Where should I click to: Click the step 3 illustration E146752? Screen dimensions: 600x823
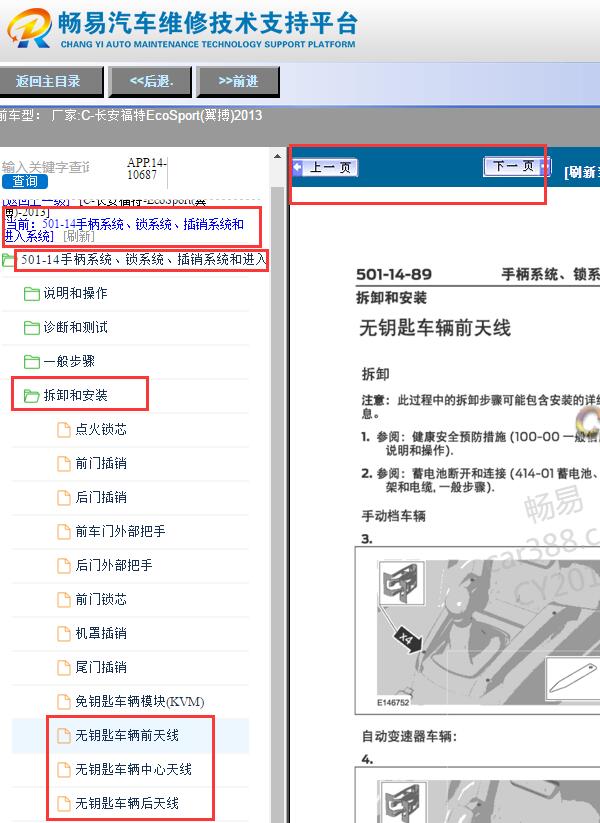point(477,631)
